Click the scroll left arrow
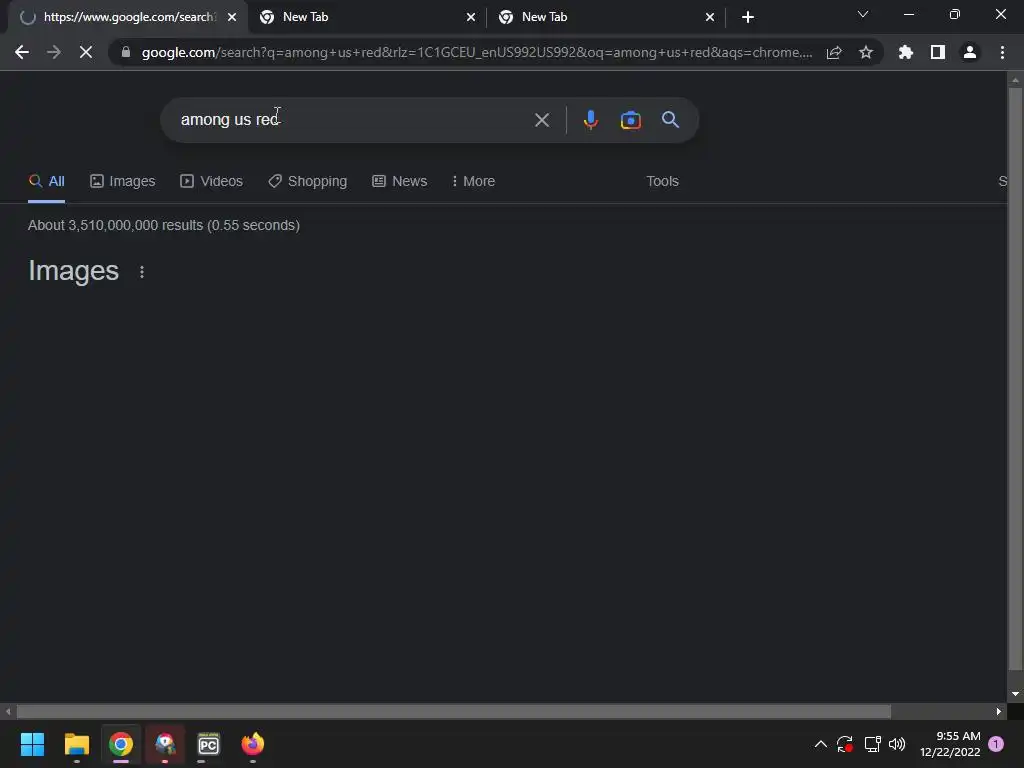This screenshot has height=768, width=1024. pos(8,712)
